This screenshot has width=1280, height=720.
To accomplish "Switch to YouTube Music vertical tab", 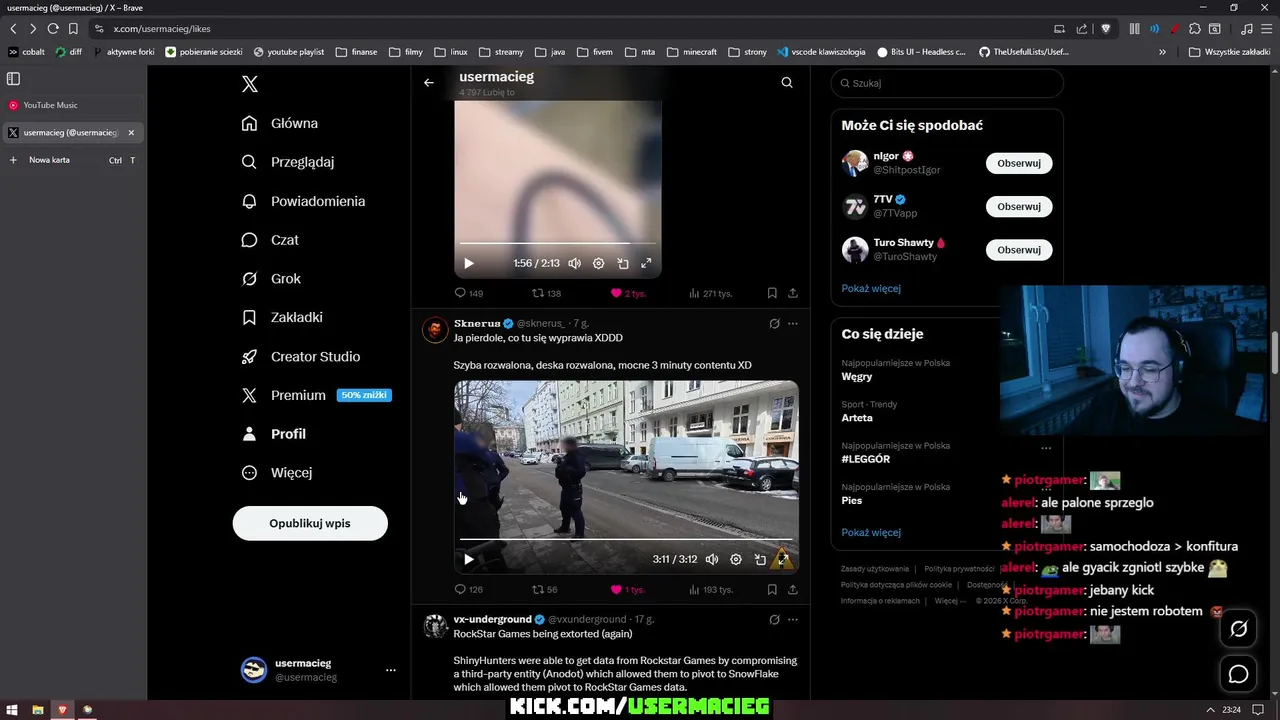I will click(72, 105).
